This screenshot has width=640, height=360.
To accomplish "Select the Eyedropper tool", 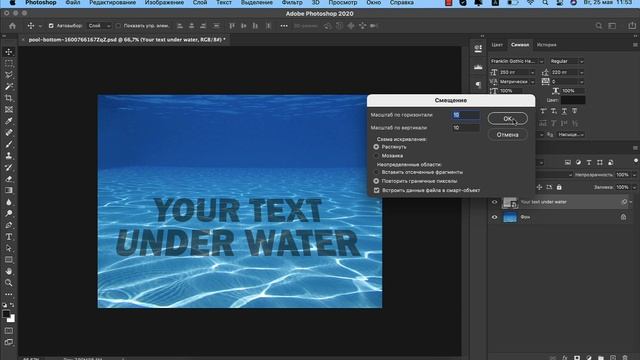I will click(9, 121).
